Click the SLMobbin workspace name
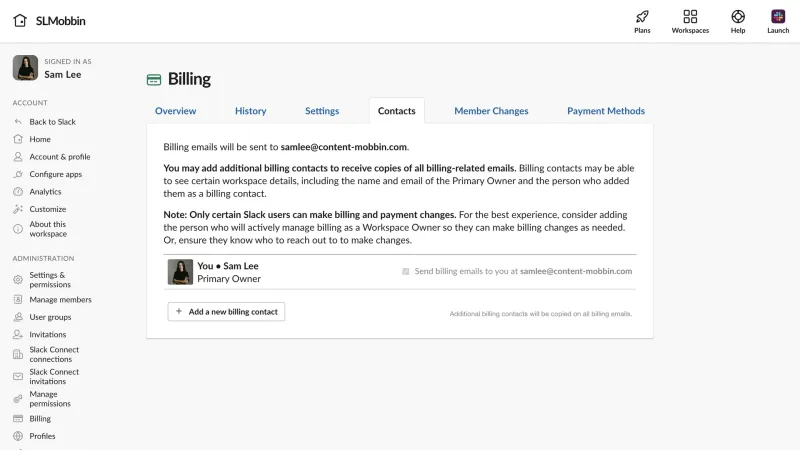The image size is (800, 450). (x=61, y=21)
